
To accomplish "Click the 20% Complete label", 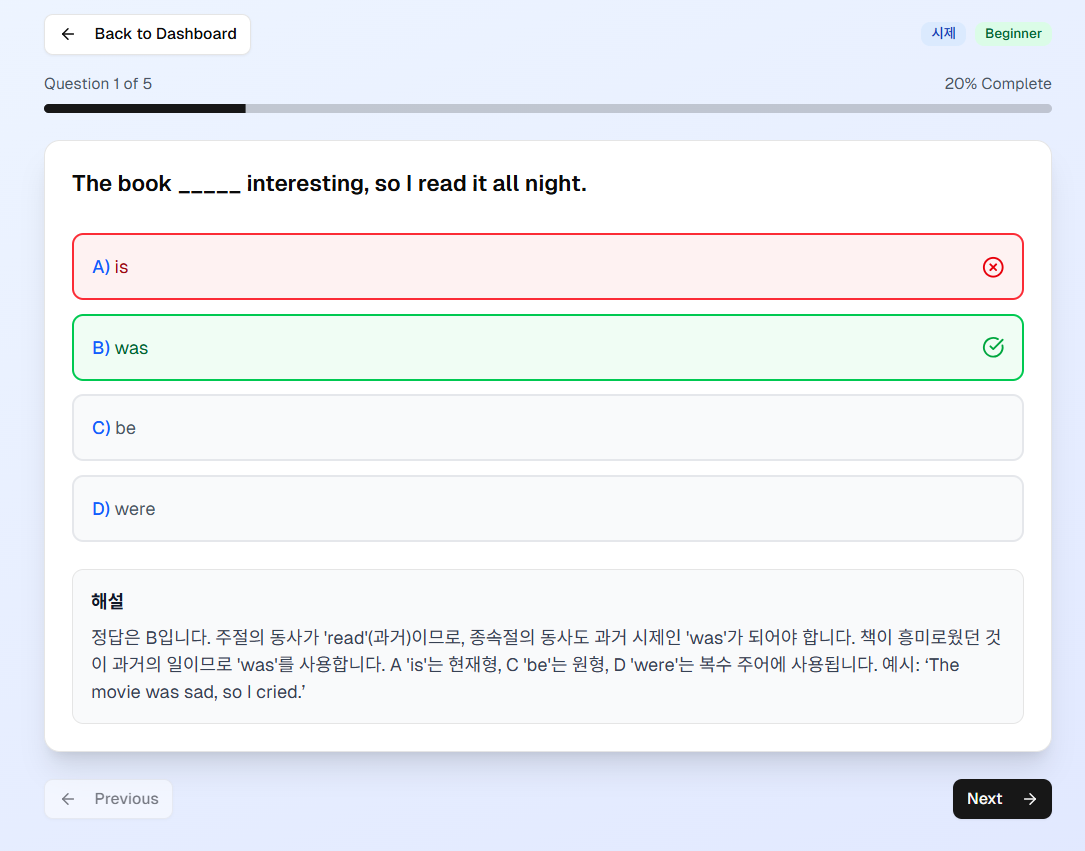I will click(998, 84).
